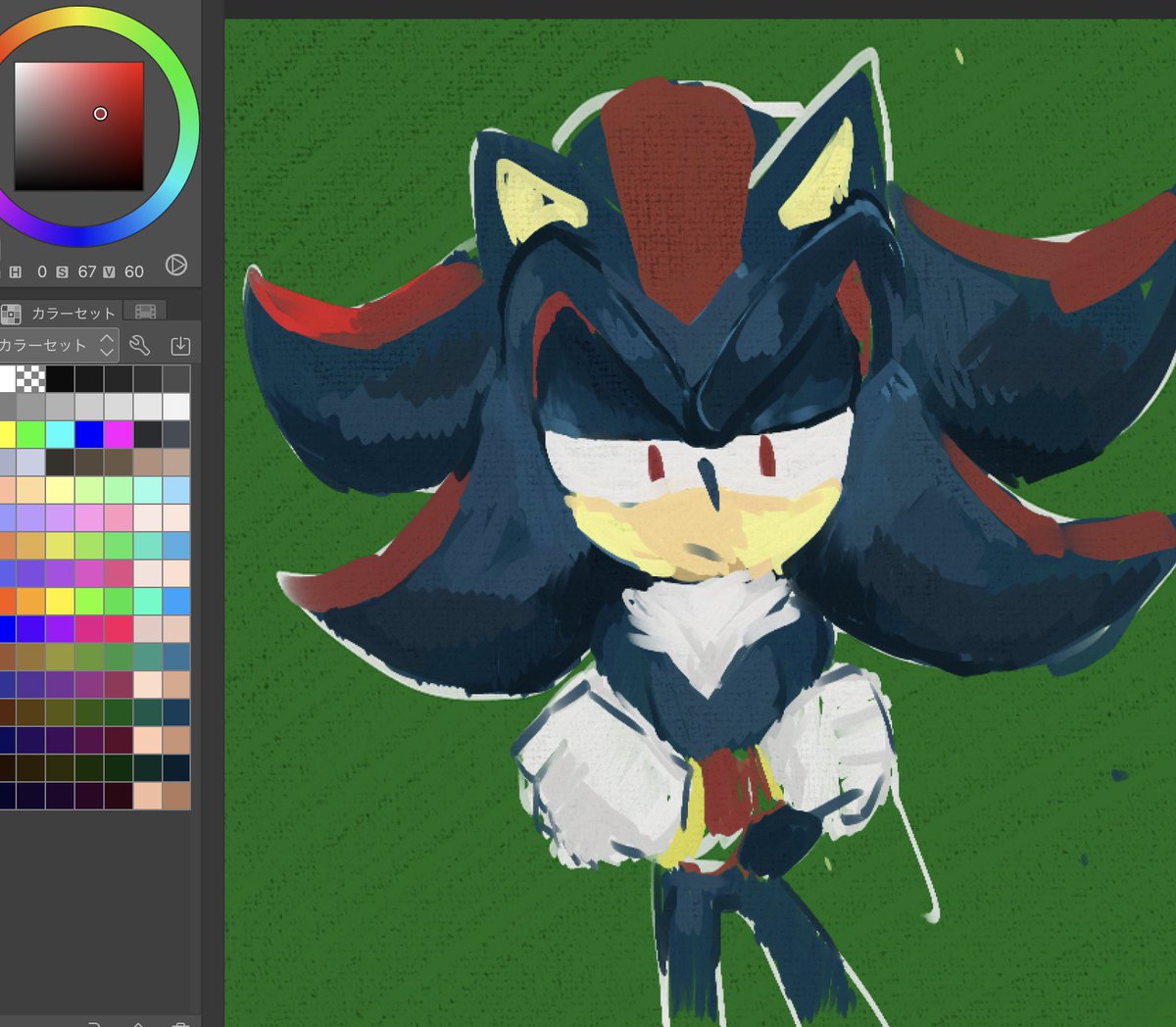The width and height of the screenshot is (1176, 1027).
Task: Click the hue value 0
Action: click(42, 271)
